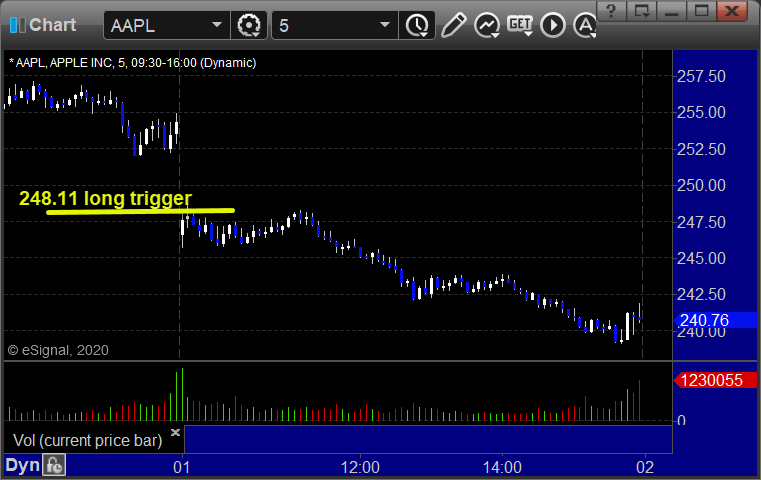Expand the AAPL symbol dropdown arrow
The height and width of the screenshot is (480, 761).
tap(216, 25)
